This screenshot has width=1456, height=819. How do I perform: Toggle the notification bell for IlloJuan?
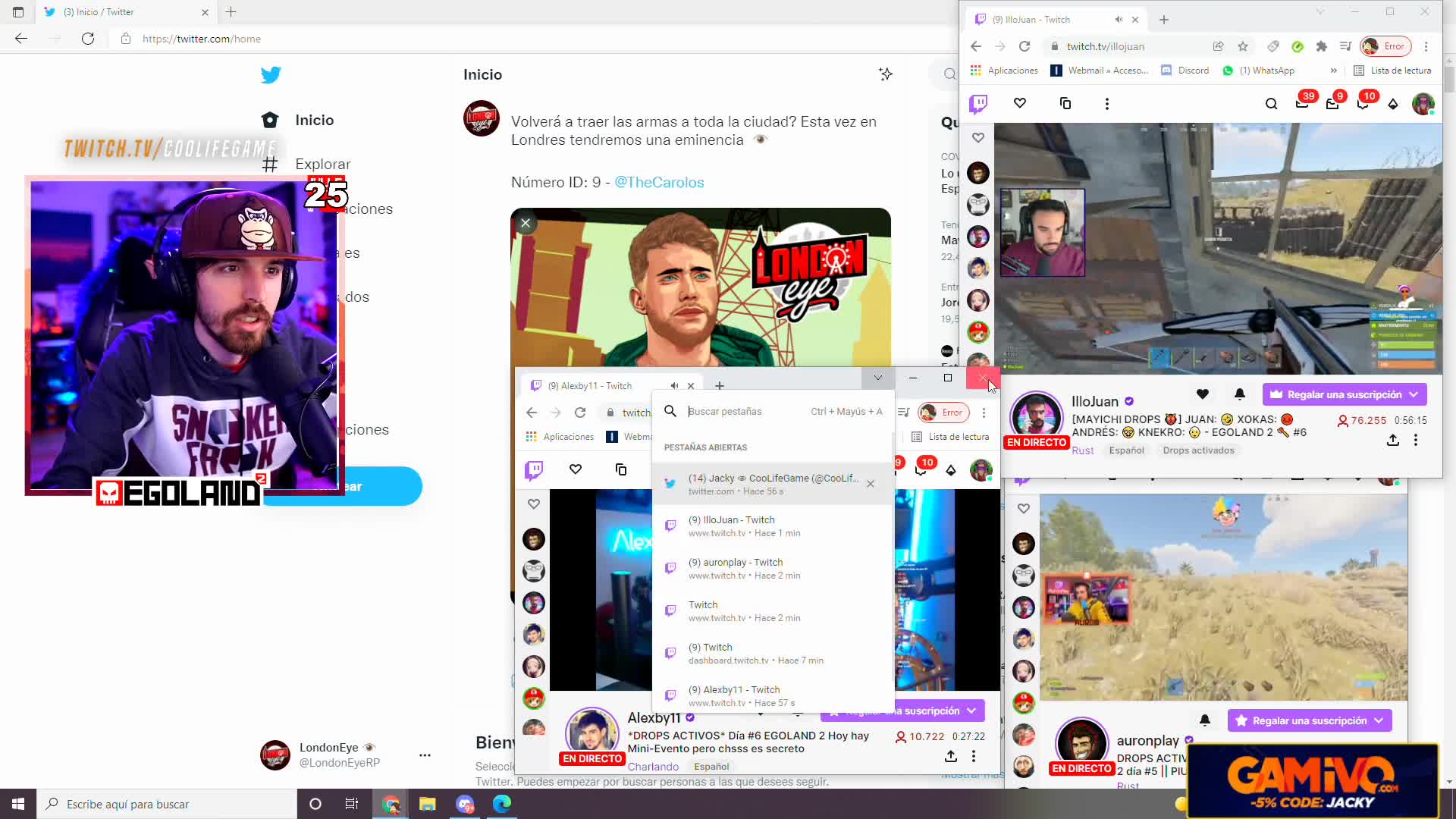[x=1240, y=394]
